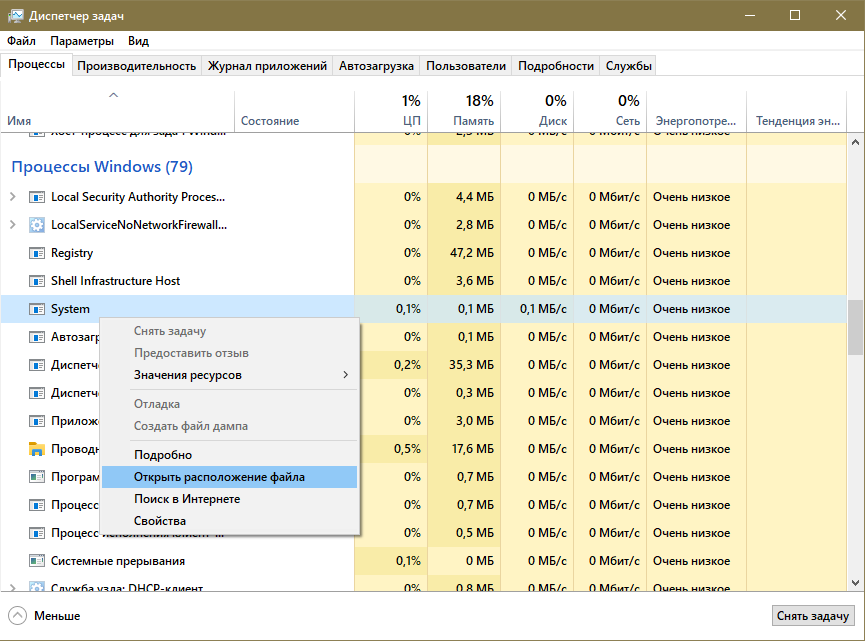
Task: Open the Параметры menu
Action: point(82,41)
